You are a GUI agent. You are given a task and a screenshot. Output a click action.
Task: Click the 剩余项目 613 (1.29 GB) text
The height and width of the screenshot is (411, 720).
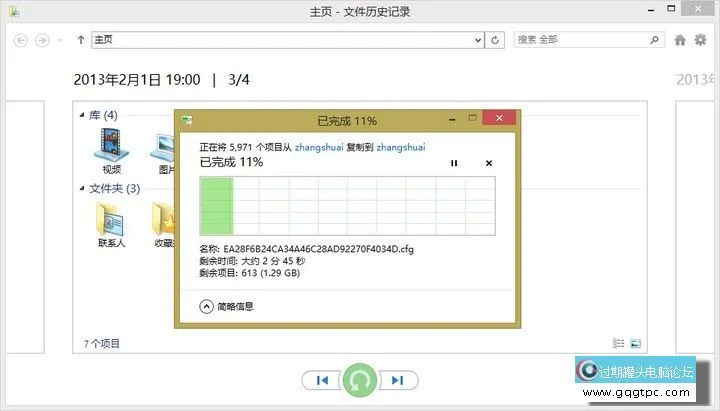pyautogui.click(x=249, y=273)
